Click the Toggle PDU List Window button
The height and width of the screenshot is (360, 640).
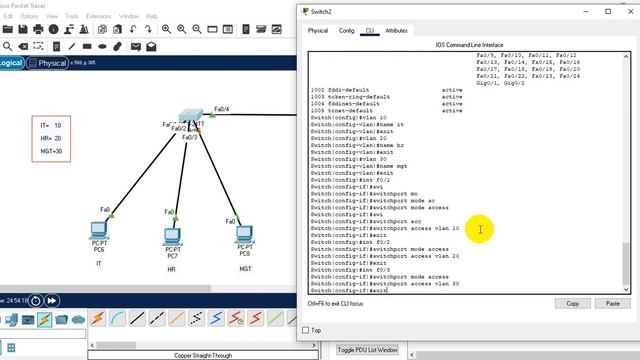[x=367, y=350]
